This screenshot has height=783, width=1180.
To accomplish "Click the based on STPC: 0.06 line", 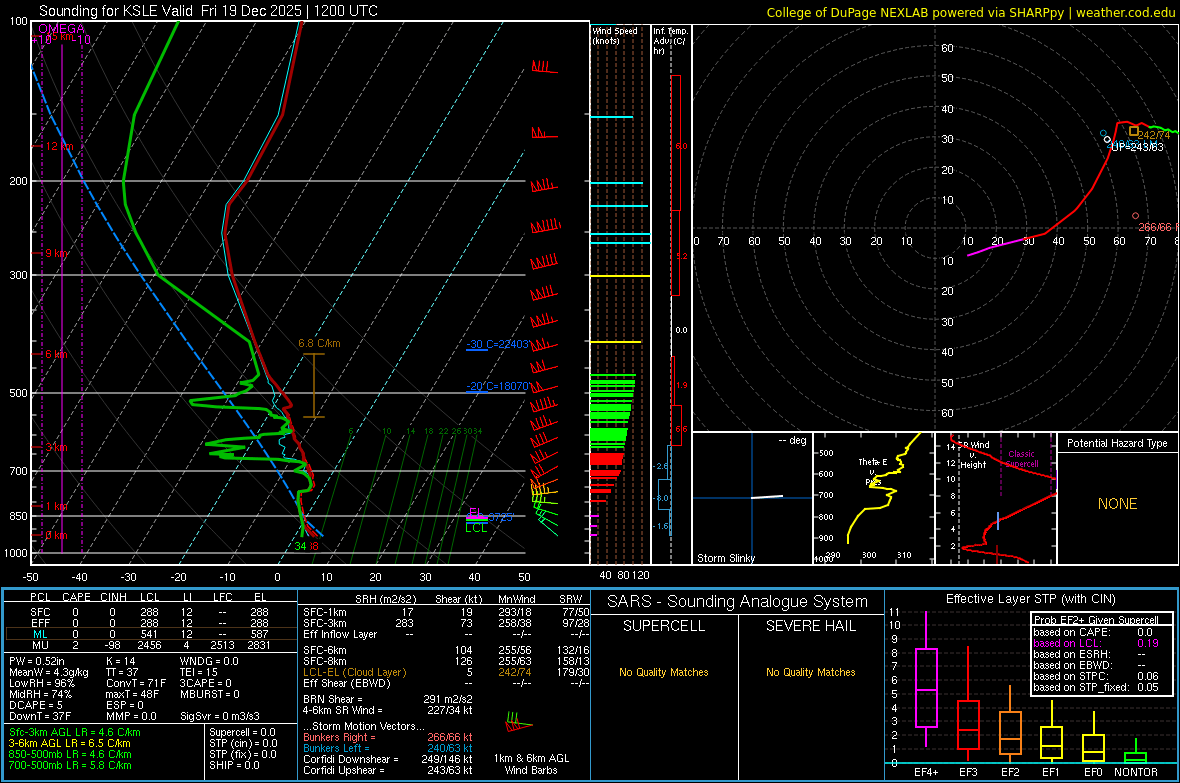I will [1096, 676].
